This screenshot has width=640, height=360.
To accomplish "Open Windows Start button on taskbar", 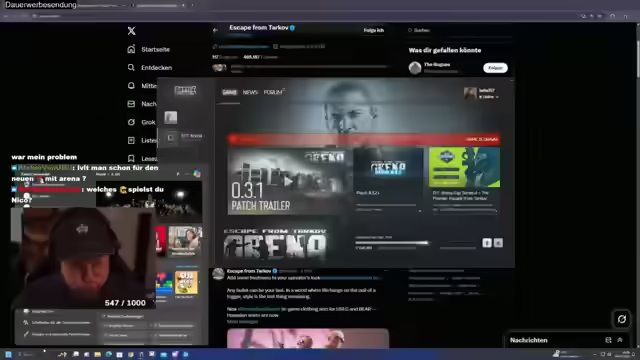I will pyautogui.click(x=9, y=354).
